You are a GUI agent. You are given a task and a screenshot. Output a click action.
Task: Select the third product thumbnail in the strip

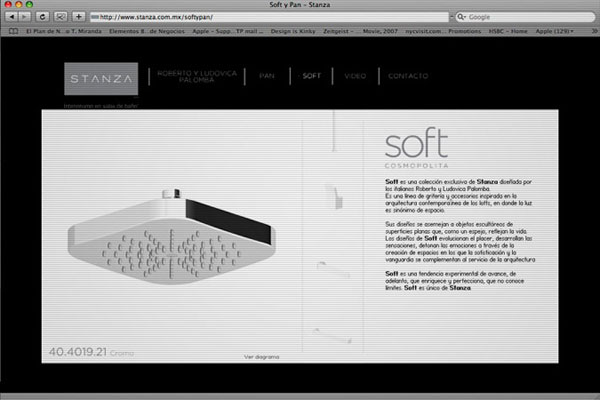pos(333,269)
